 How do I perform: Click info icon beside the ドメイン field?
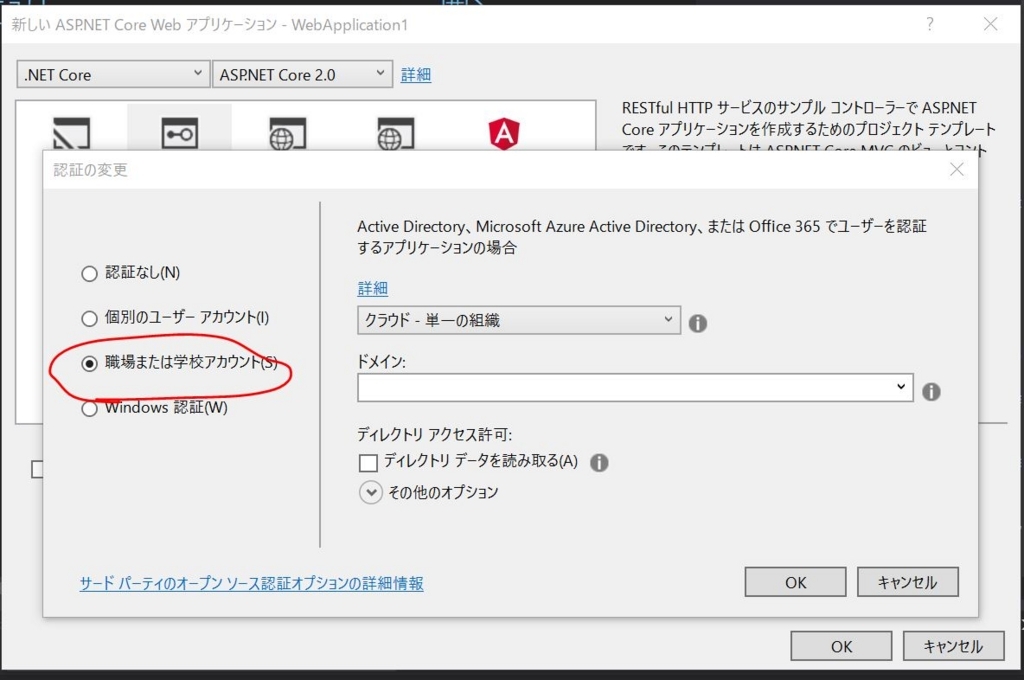(931, 391)
